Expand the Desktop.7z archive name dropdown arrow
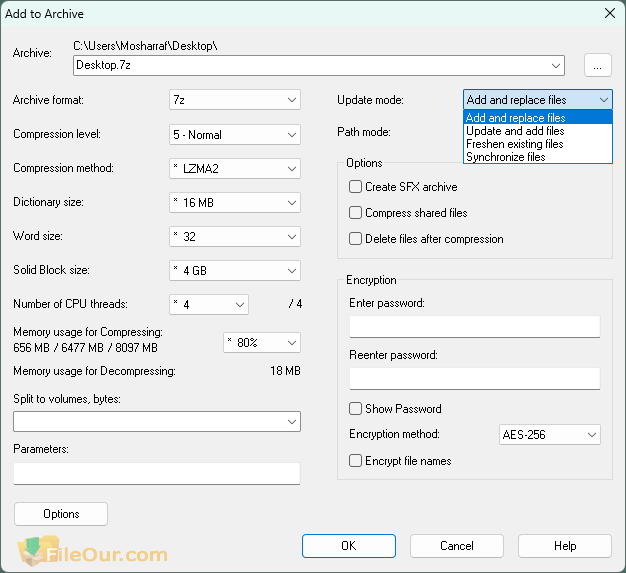The image size is (626, 573). [x=555, y=65]
